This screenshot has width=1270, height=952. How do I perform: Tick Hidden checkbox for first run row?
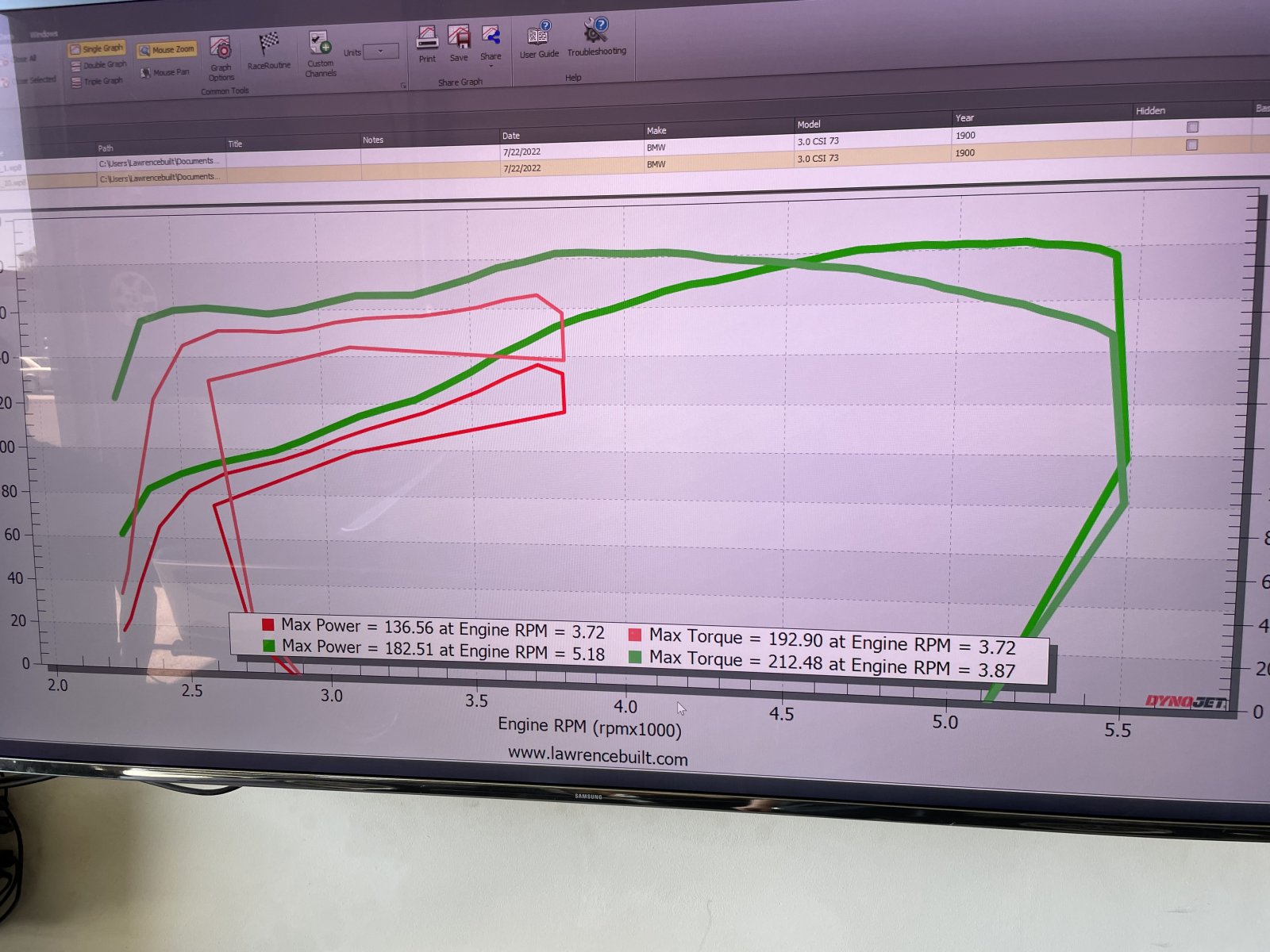[1191, 127]
